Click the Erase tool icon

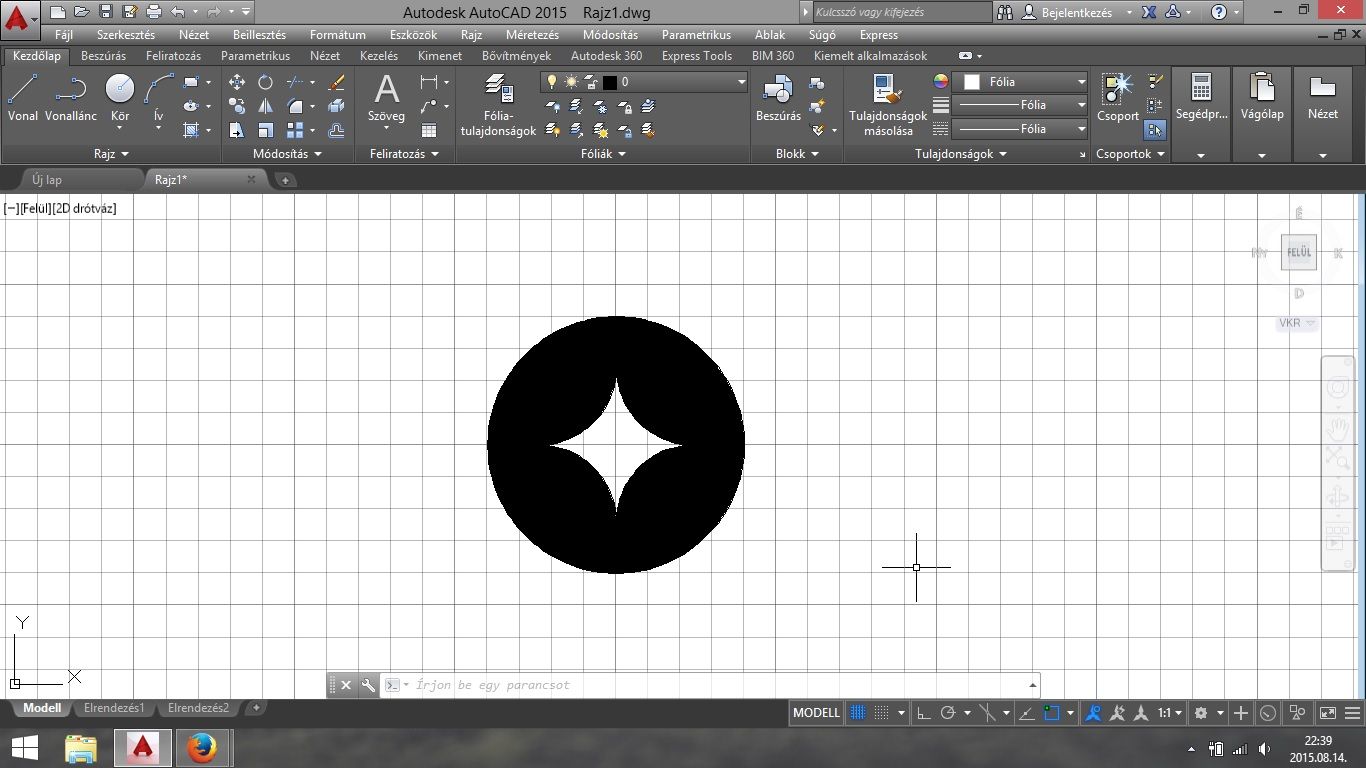pyautogui.click(x=336, y=82)
